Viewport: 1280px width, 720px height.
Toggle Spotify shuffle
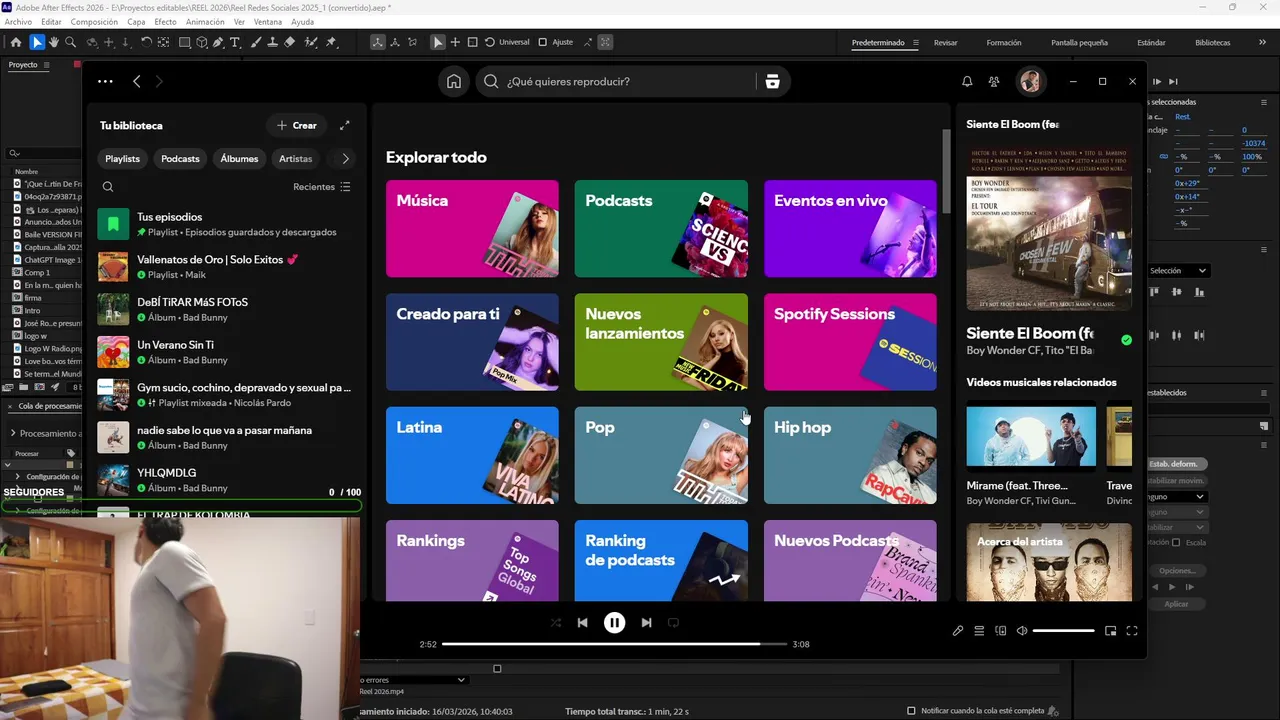click(x=556, y=623)
